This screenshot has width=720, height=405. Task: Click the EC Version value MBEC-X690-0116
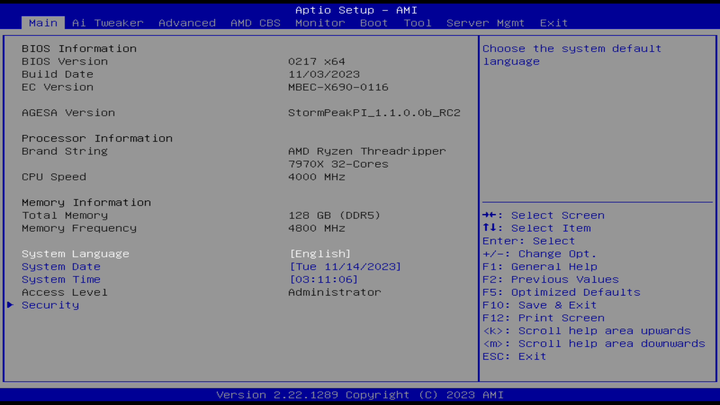coord(338,87)
